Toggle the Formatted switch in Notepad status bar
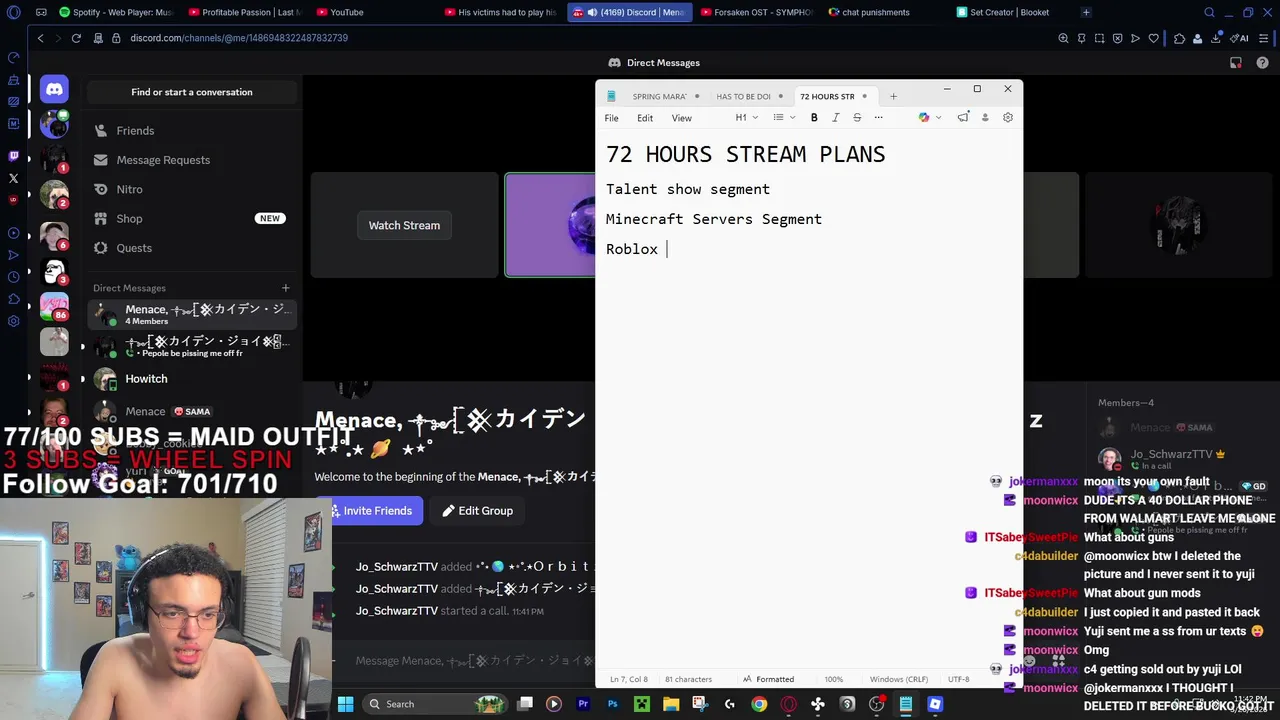The height and width of the screenshot is (720, 1280). 768,679
